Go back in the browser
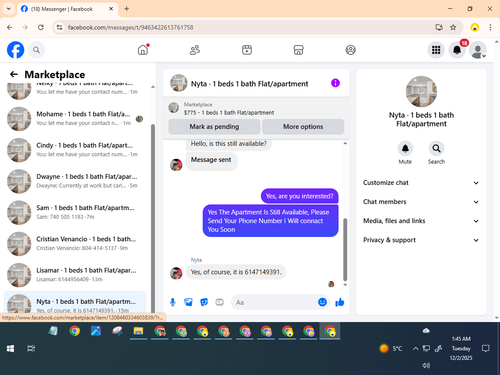 coord(10,27)
